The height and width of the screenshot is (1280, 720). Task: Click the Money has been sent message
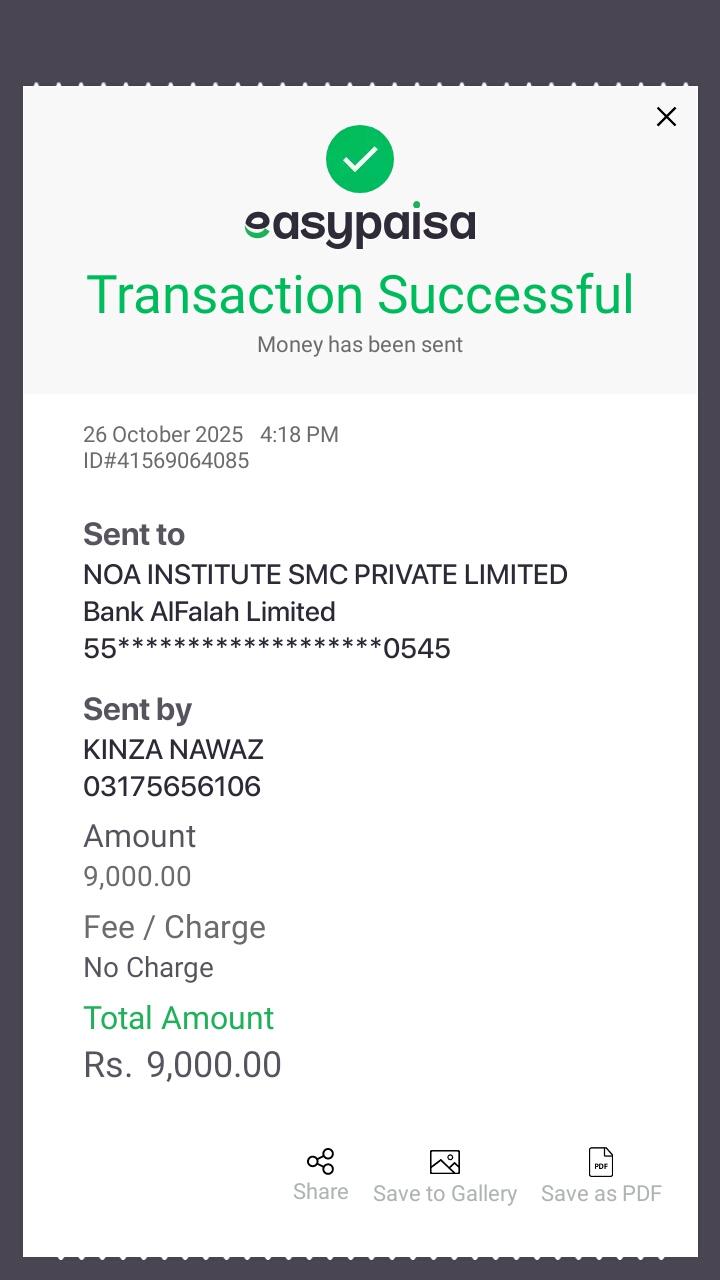(x=360, y=345)
